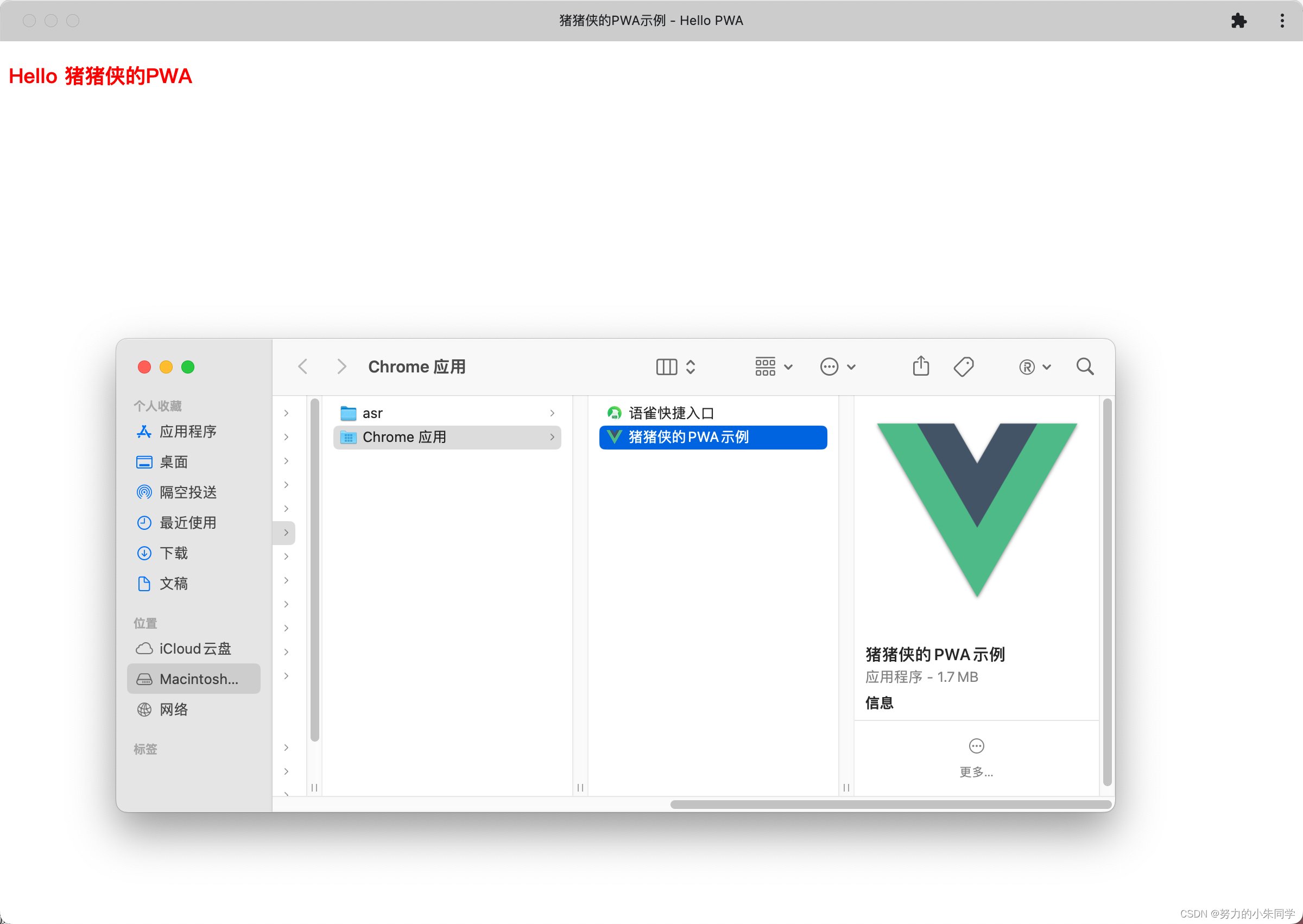The image size is (1303, 924).
Task: Click the column resize handle after asr column
Action: (x=580, y=787)
